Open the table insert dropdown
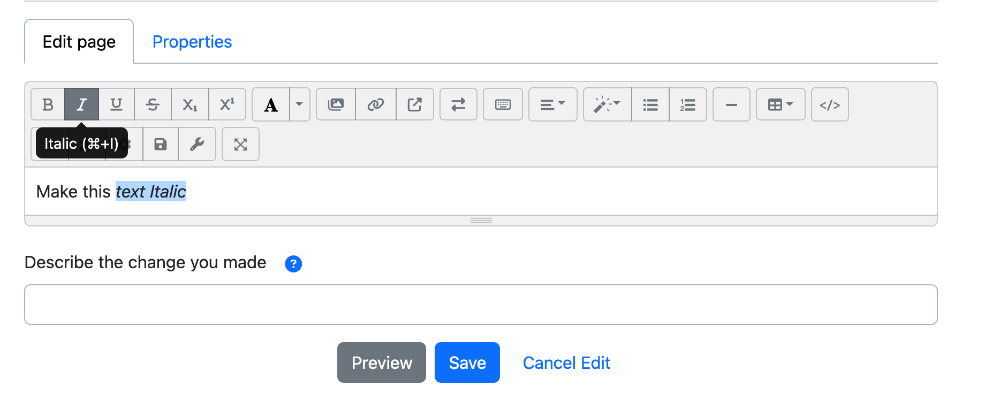Screen dimensions: 1000x408 point(781,105)
